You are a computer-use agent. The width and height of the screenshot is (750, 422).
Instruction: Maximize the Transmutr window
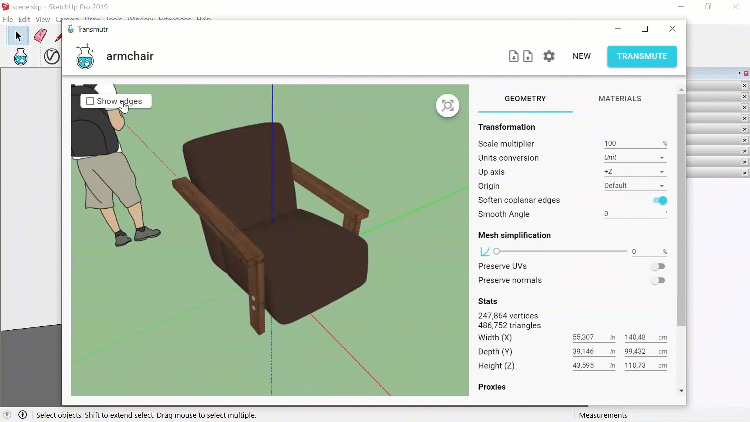point(645,29)
